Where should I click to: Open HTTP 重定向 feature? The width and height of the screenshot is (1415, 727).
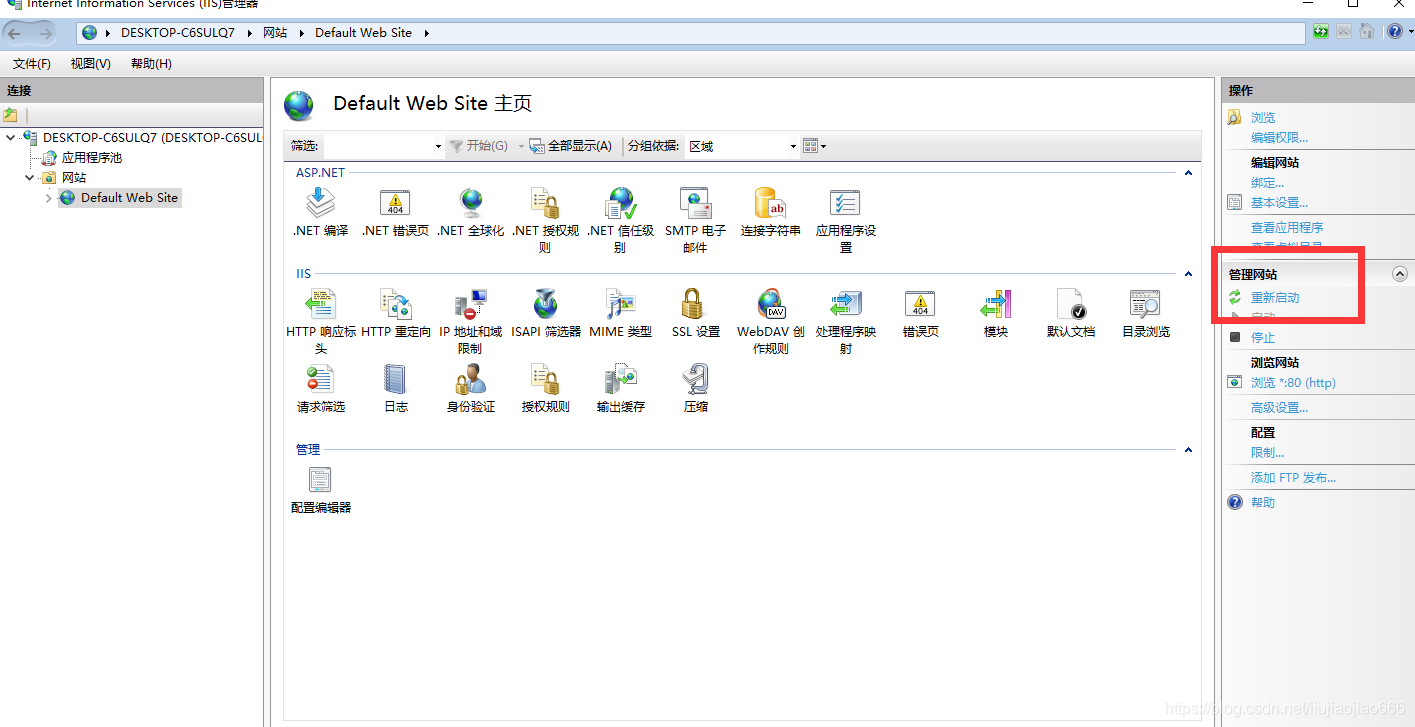click(396, 313)
